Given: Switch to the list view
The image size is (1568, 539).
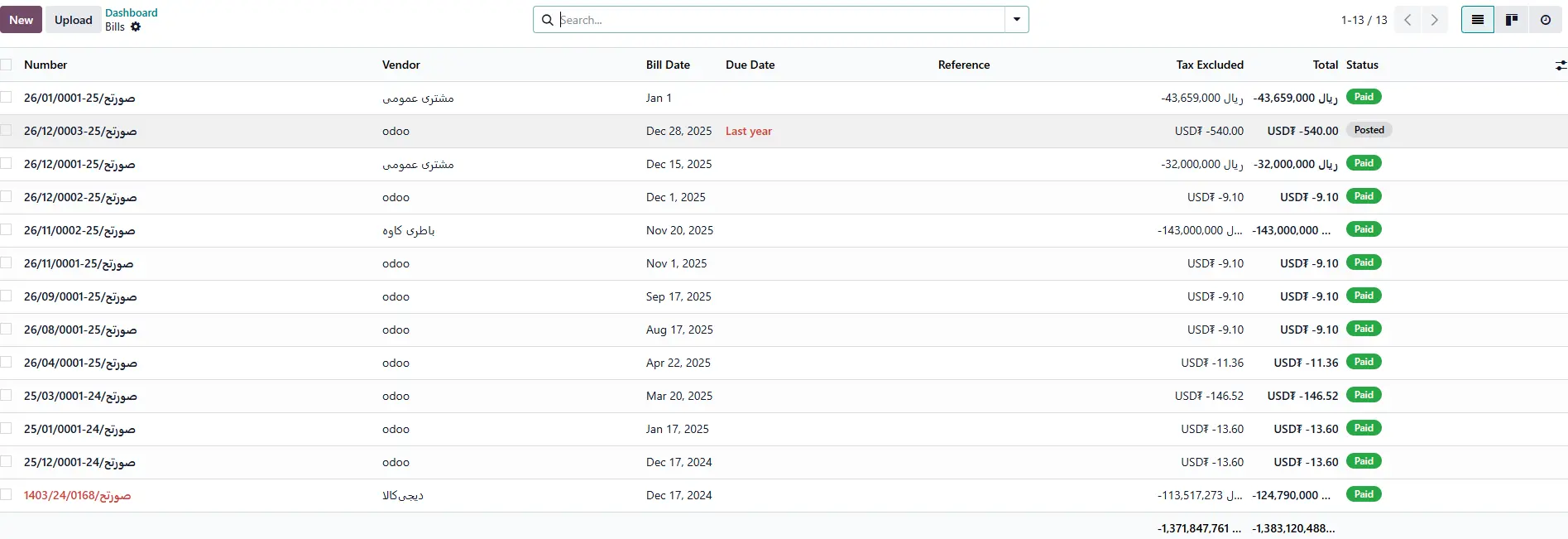Looking at the screenshot, I should (x=1477, y=20).
